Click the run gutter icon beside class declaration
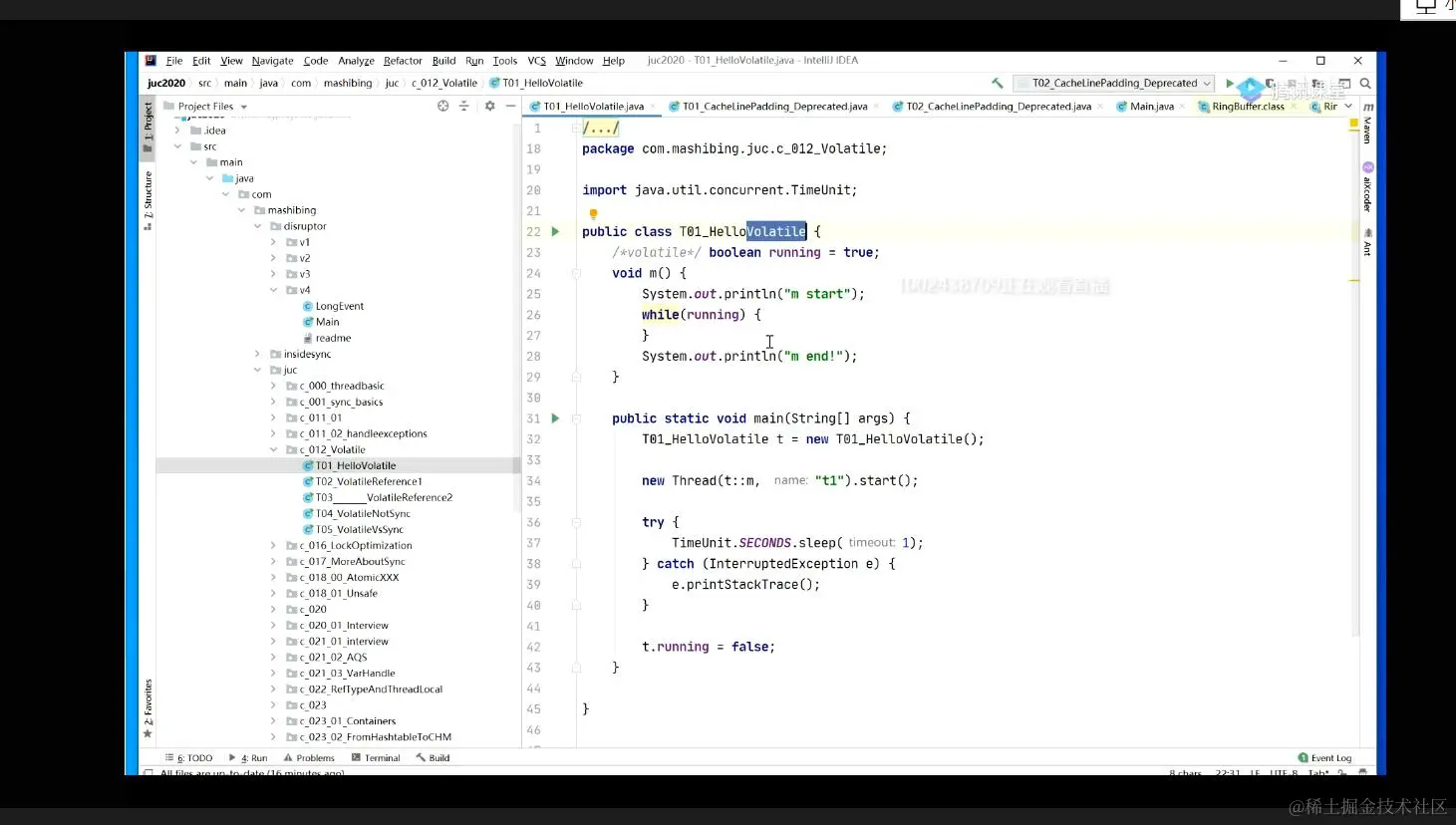The height and width of the screenshot is (825, 1456). [555, 231]
